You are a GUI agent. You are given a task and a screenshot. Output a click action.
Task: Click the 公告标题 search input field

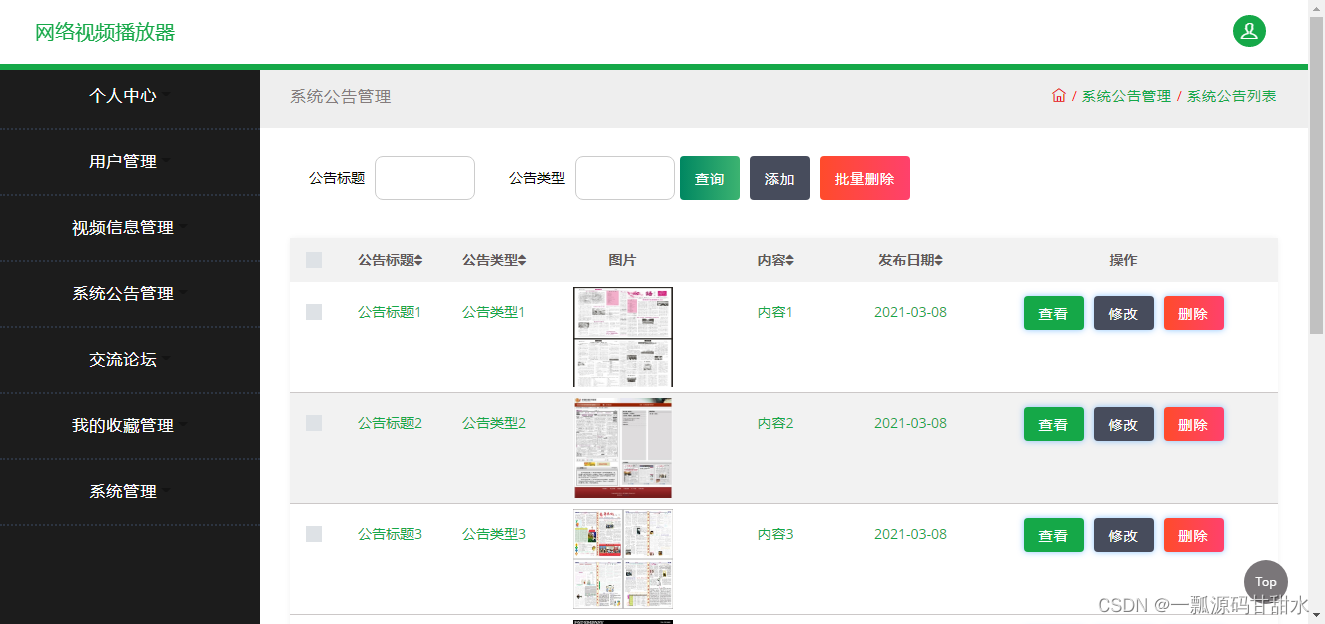(x=424, y=177)
